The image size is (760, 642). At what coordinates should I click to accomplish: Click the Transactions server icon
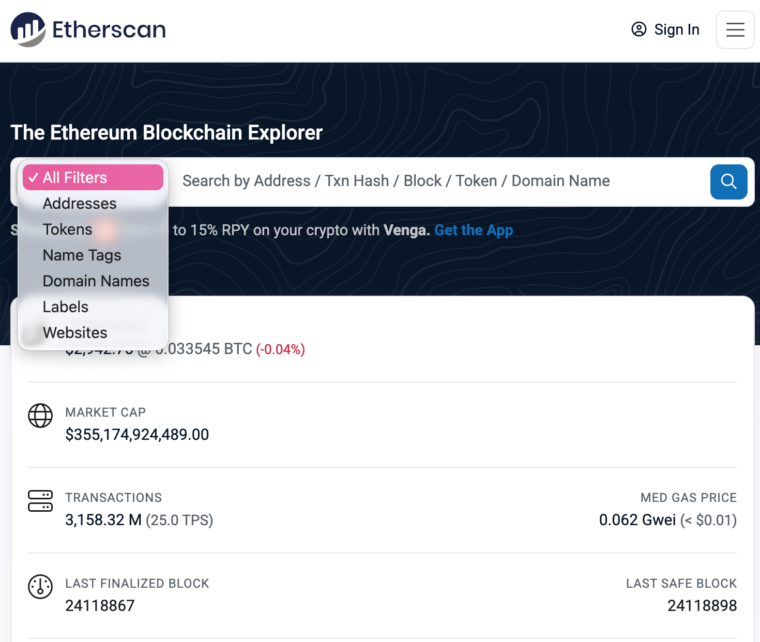[40, 500]
